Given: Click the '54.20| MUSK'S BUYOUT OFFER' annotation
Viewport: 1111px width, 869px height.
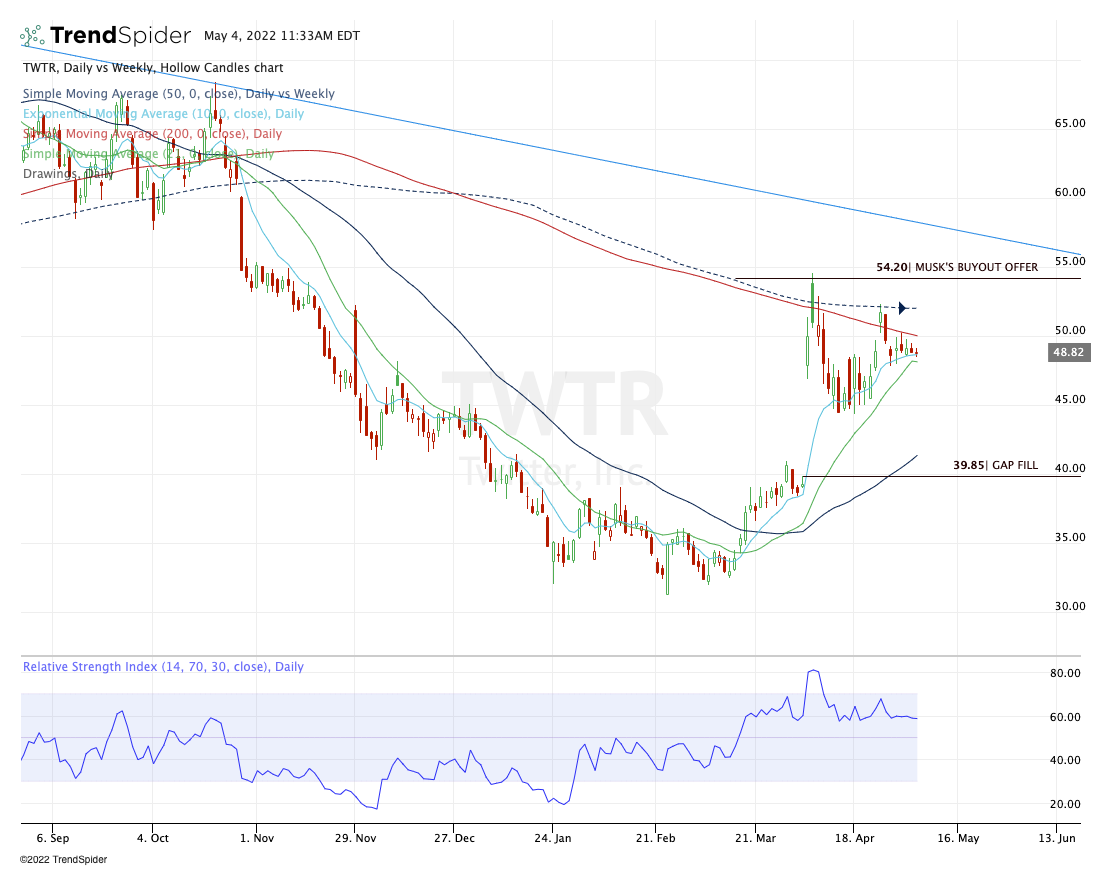Looking at the screenshot, I should click(957, 267).
